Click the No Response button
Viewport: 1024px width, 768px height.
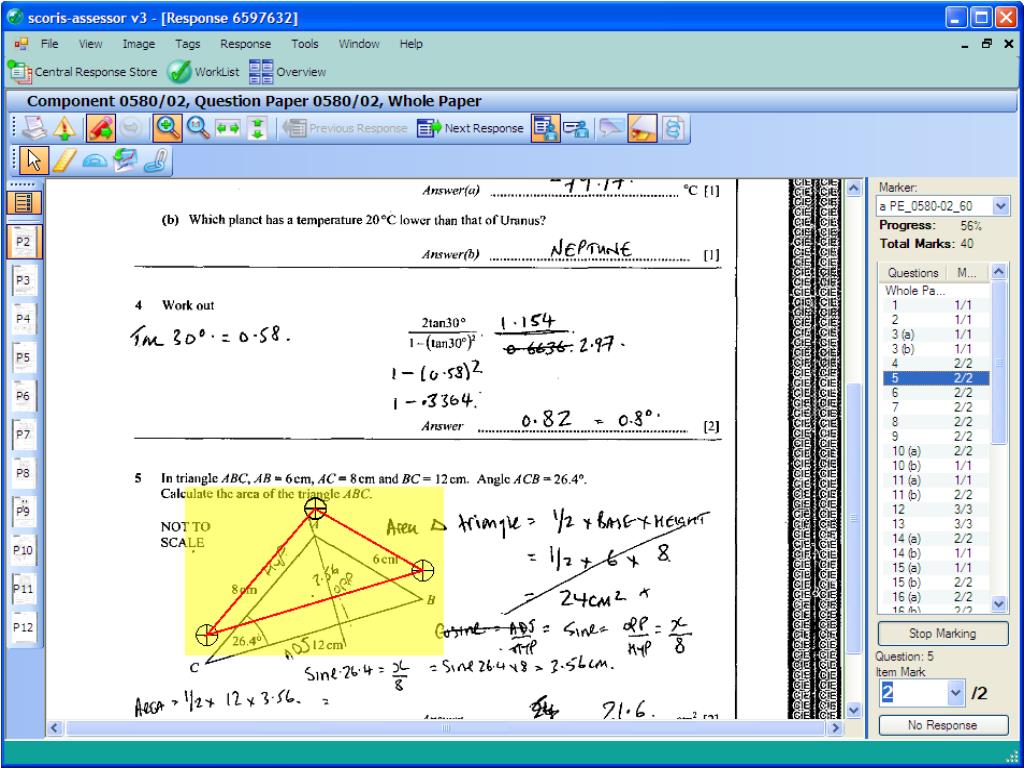pos(942,725)
